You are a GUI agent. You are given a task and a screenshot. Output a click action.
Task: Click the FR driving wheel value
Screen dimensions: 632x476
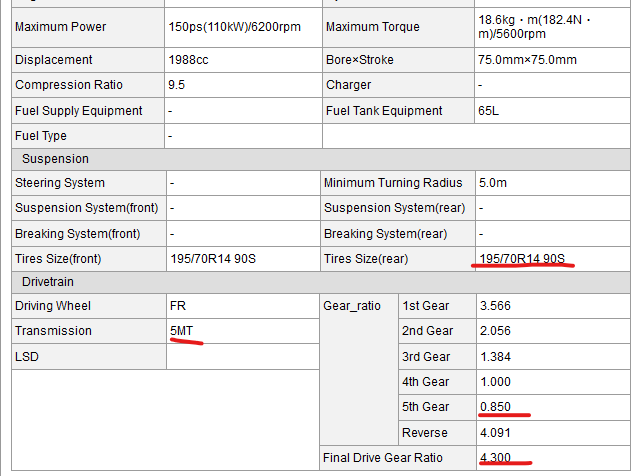179,305
